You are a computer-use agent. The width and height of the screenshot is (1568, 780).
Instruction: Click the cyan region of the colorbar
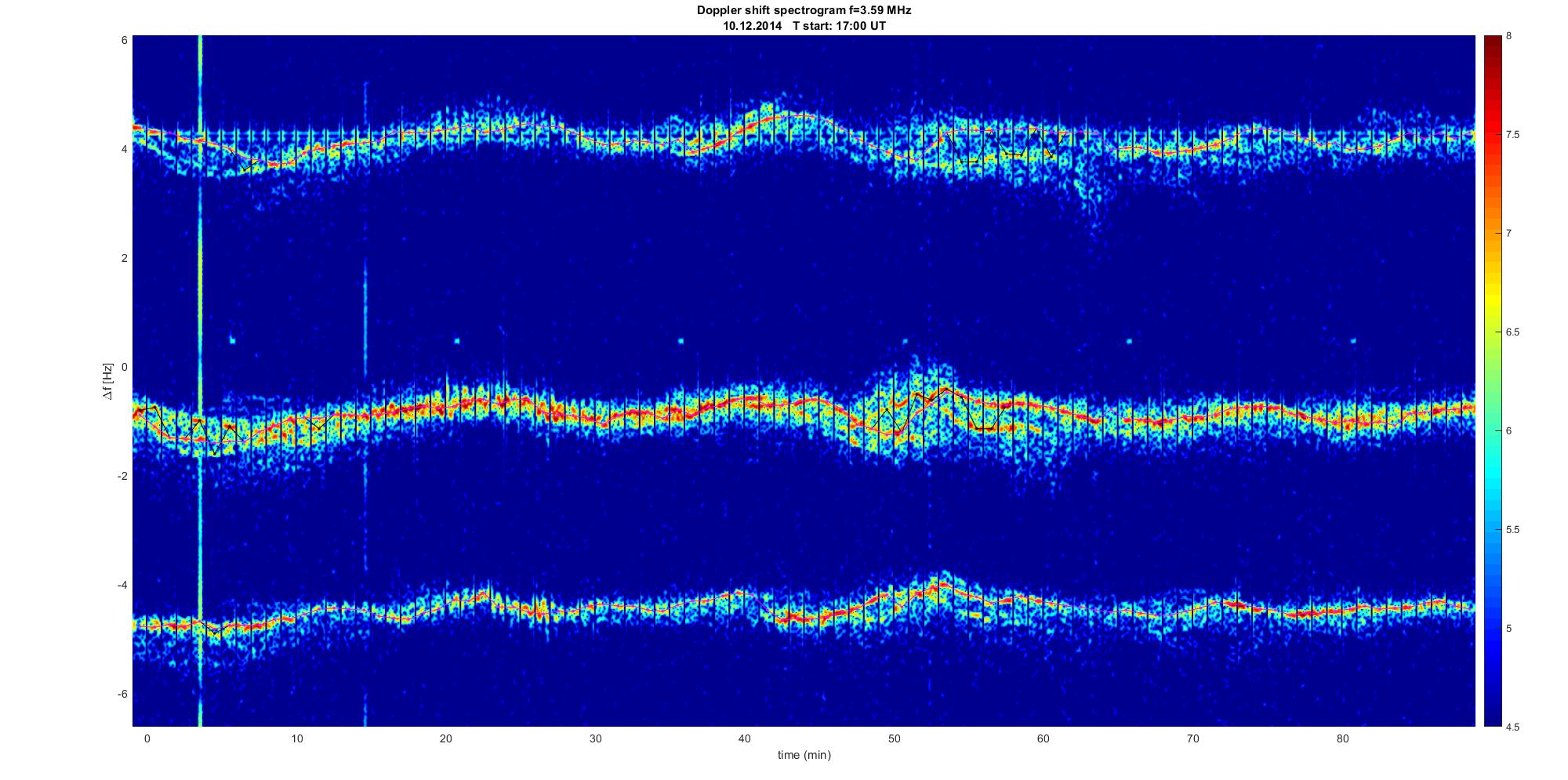tap(1492, 470)
